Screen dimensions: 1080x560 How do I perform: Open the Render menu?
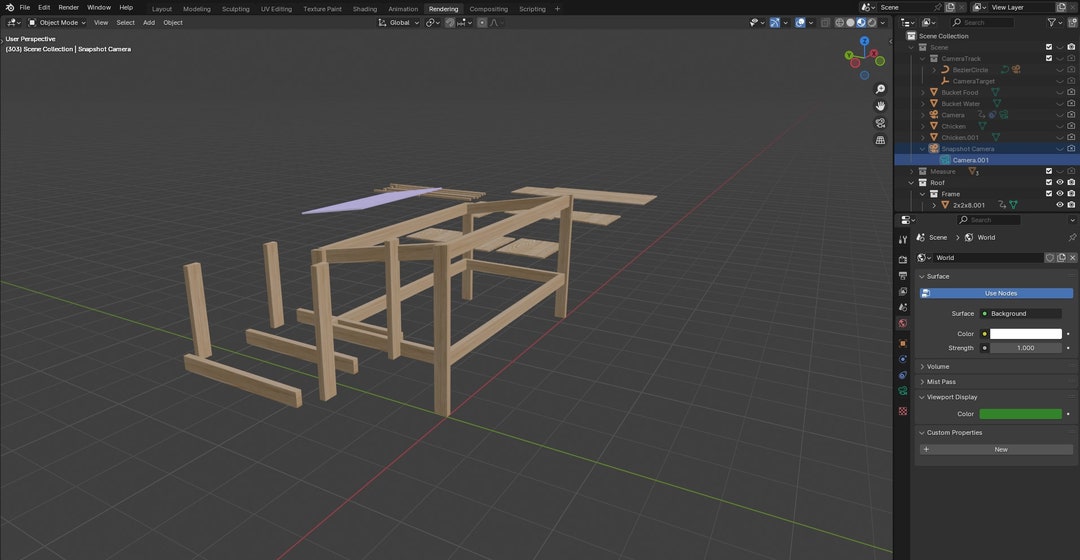[x=68, y=8]
